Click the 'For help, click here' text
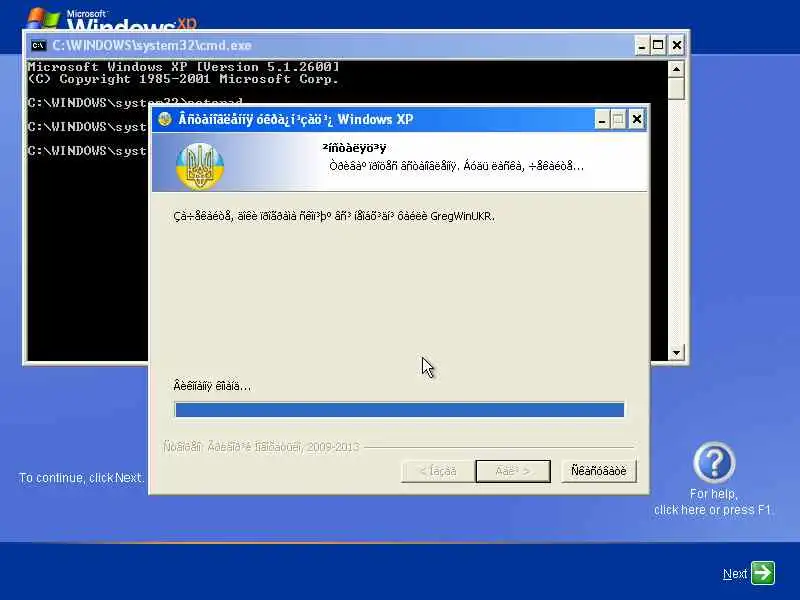The image size is (800, 600). (x=713, y=502)
